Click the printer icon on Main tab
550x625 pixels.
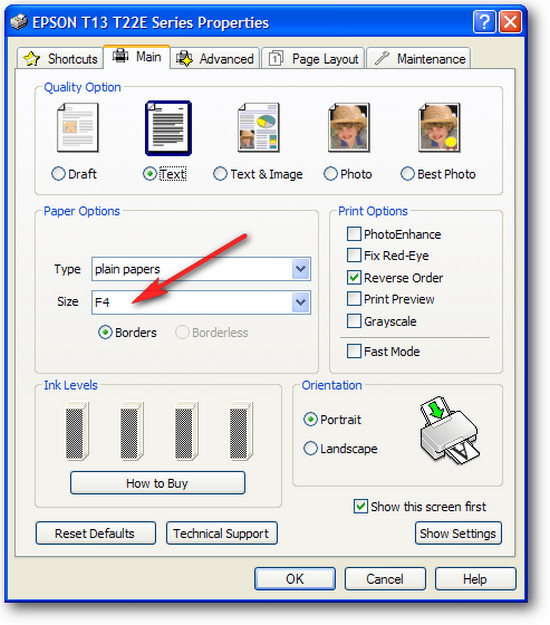(120, 56)
